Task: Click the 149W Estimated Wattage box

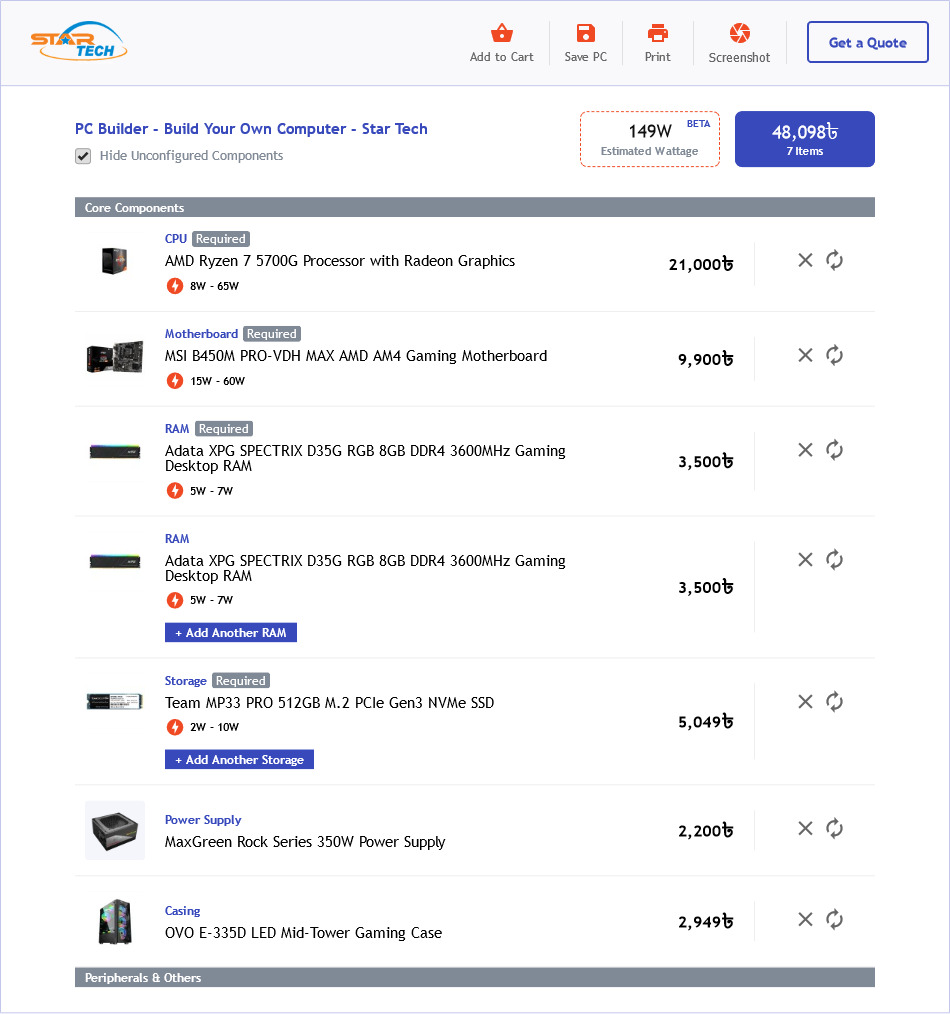Action: click(649, 139)
